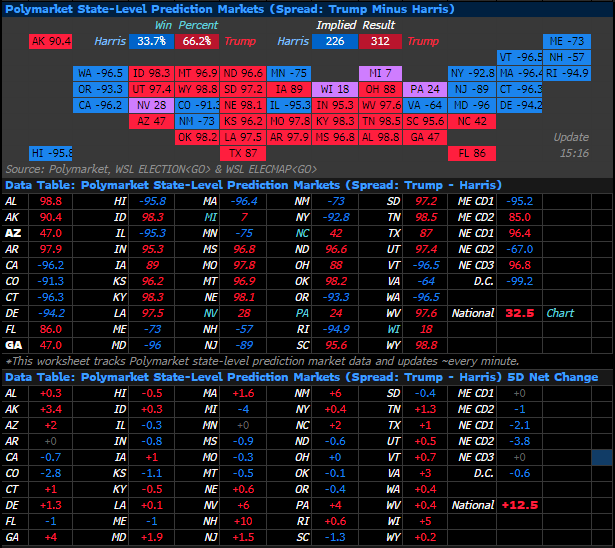Click the ME -73 tile on map

click(567, 42)
